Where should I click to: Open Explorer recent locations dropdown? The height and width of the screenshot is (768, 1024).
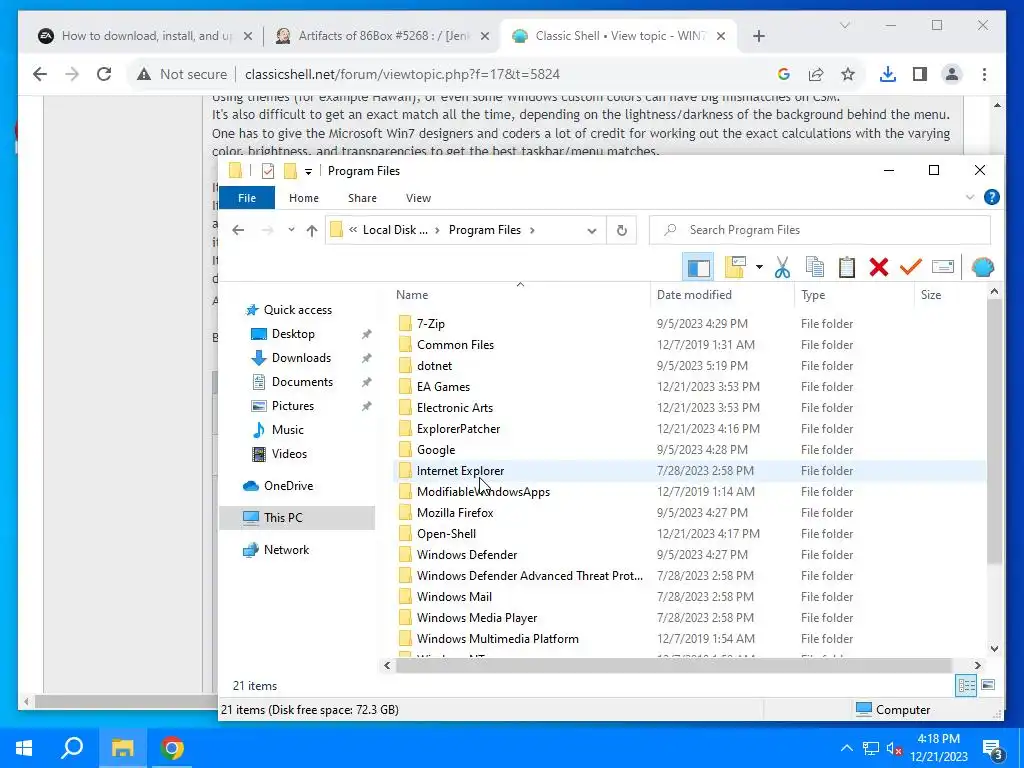tap(291, 230)
